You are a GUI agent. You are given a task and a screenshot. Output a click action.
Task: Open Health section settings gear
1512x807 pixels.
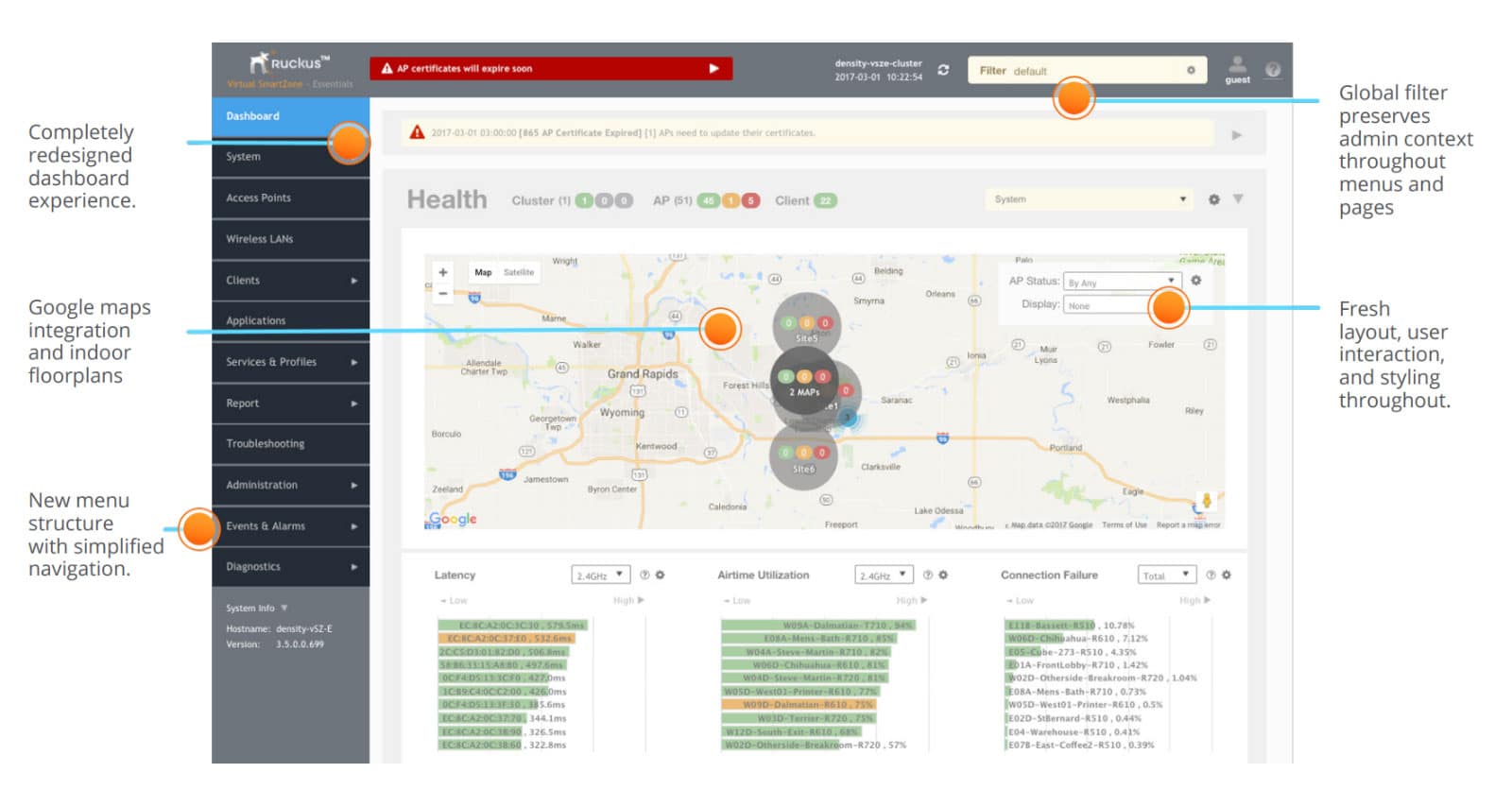(x=1214, y=199)
